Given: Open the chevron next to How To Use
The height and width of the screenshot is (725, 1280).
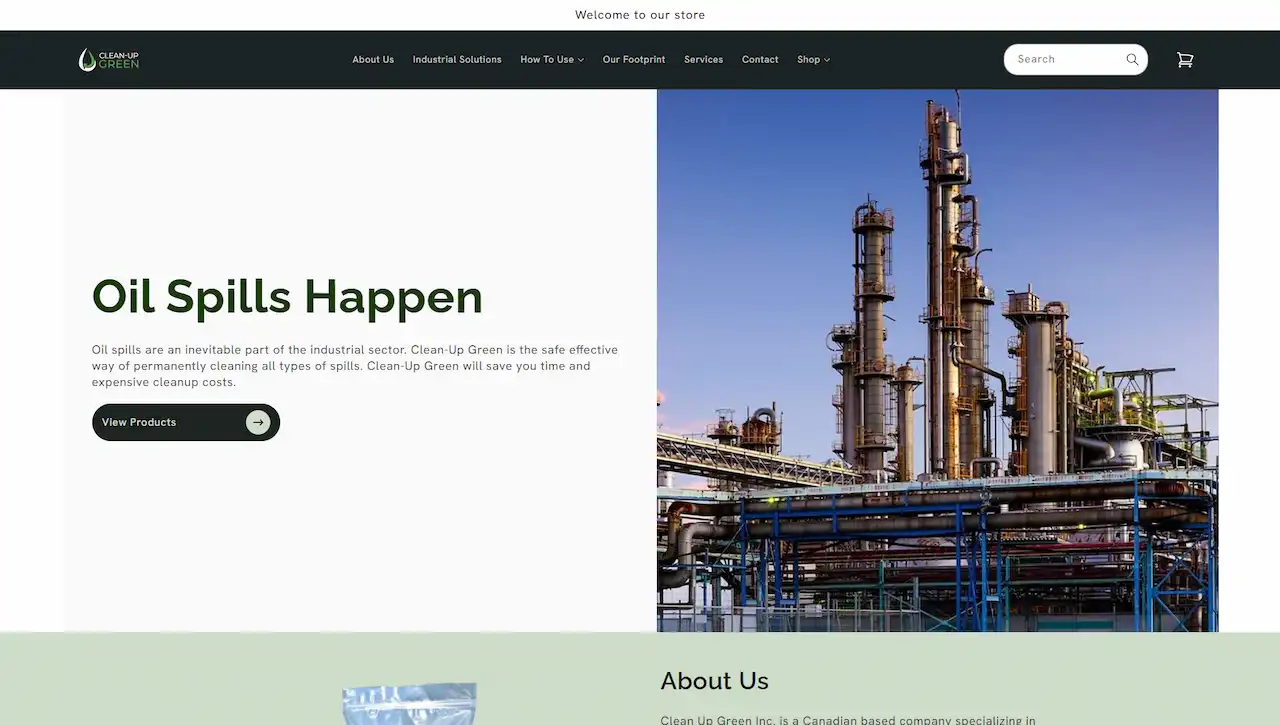Looking at the screenshot, I should pyautogui.click(x=581, y=60).
